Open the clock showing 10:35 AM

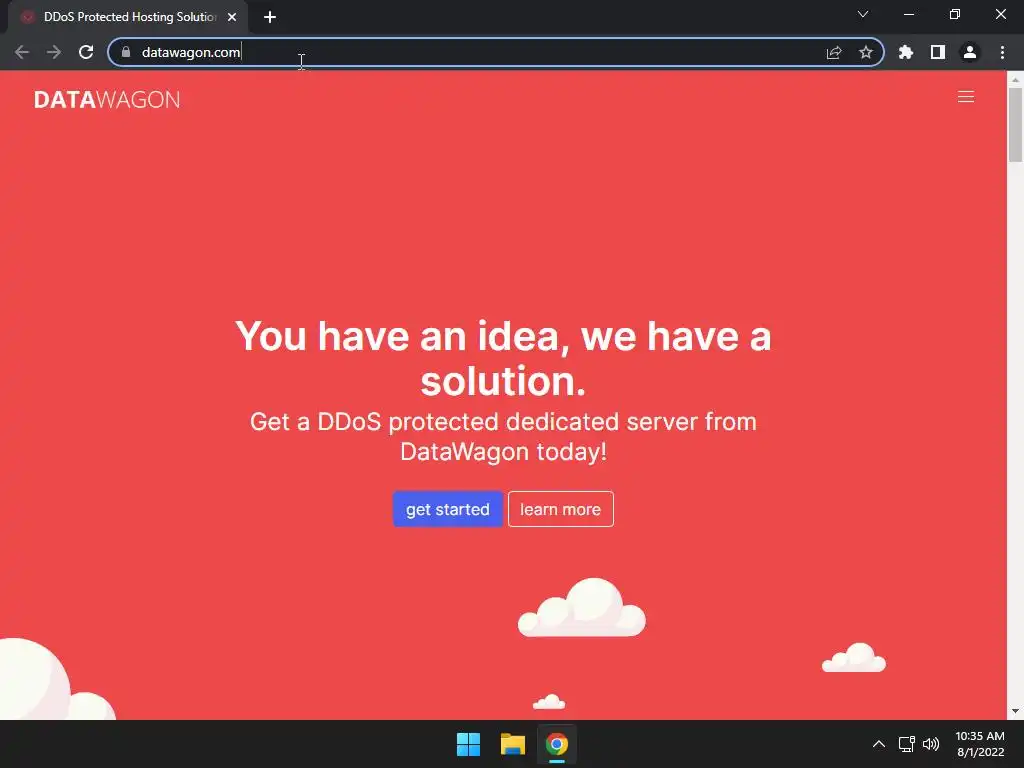[x=980, y=744]
